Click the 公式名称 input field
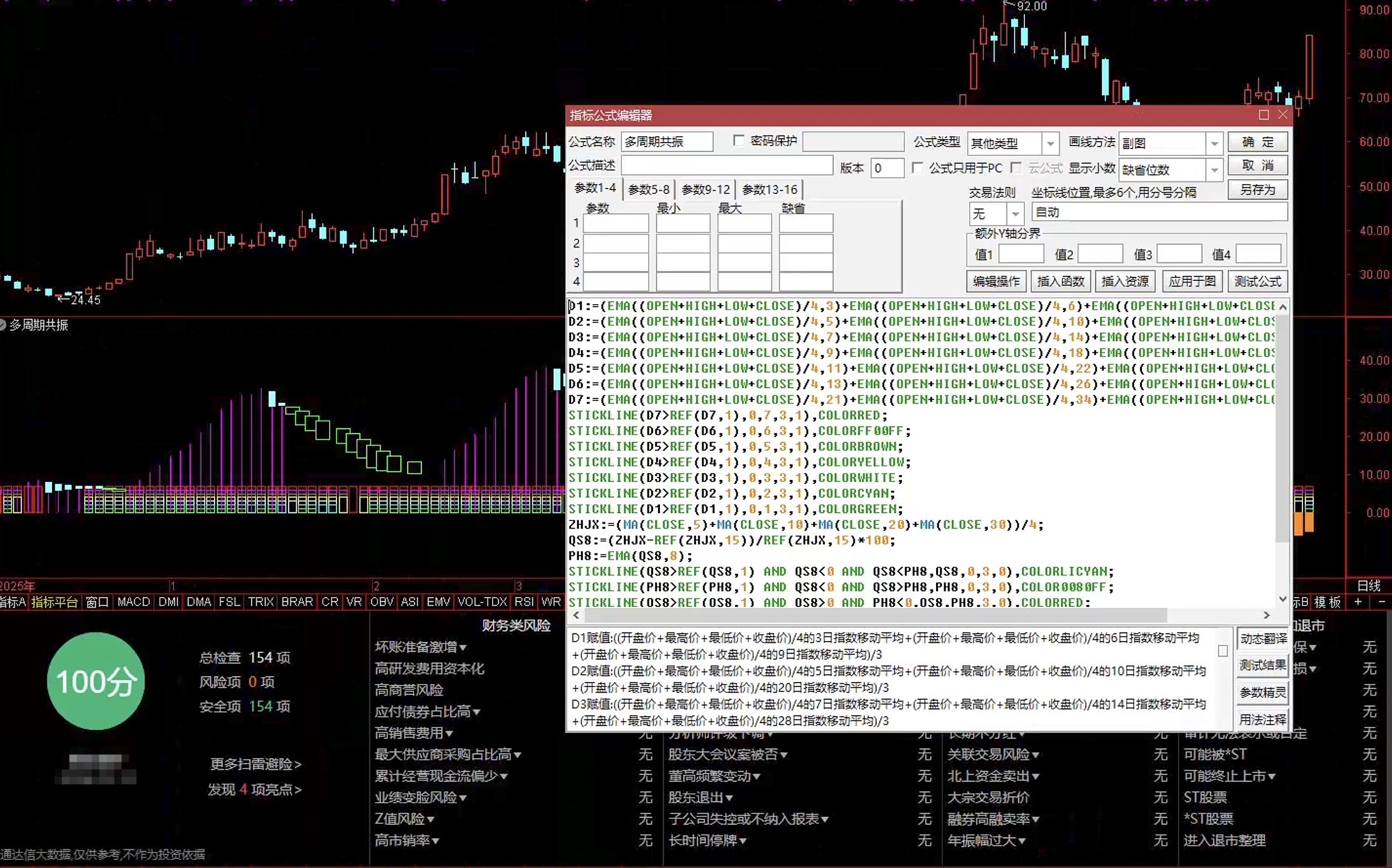Image resolution: width=1392 pixels, height=868 pixels. pos(667,142)
